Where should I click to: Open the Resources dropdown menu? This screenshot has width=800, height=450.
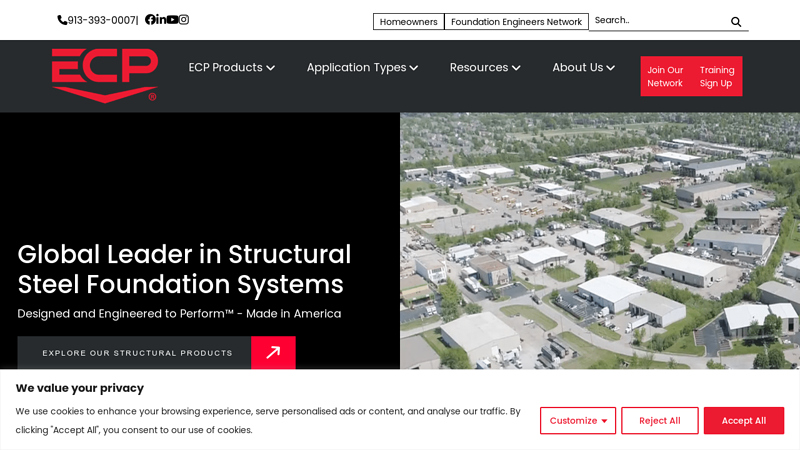tap(485, 67)
